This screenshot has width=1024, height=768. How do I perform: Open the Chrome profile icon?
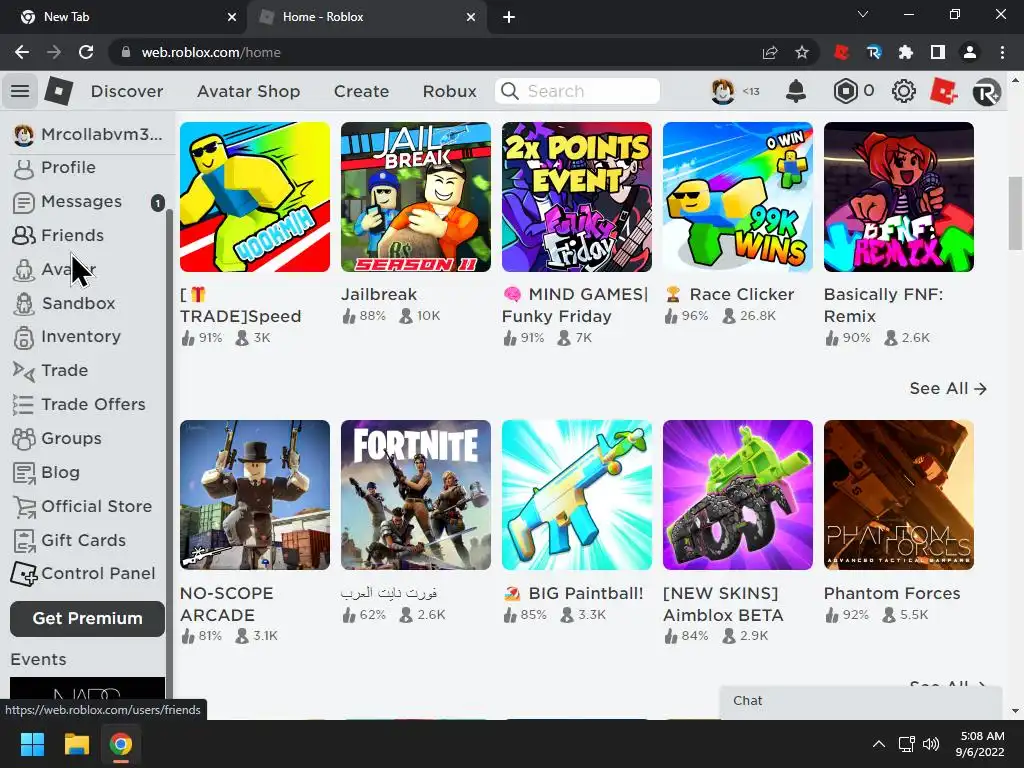(x=970, y=52)
